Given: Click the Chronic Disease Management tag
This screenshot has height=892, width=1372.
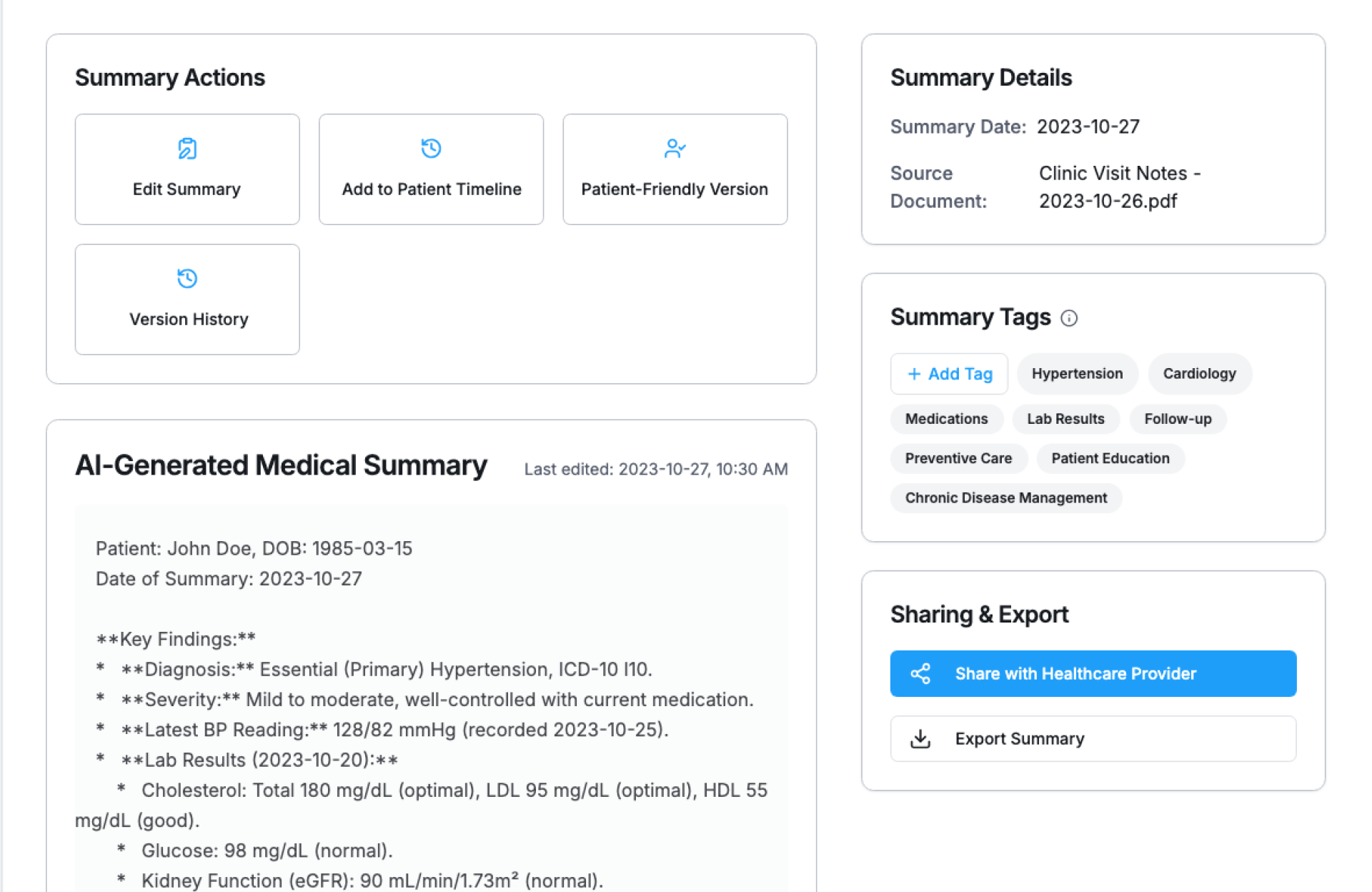Looking at the screenshot, I should [x=1005, y=497].
